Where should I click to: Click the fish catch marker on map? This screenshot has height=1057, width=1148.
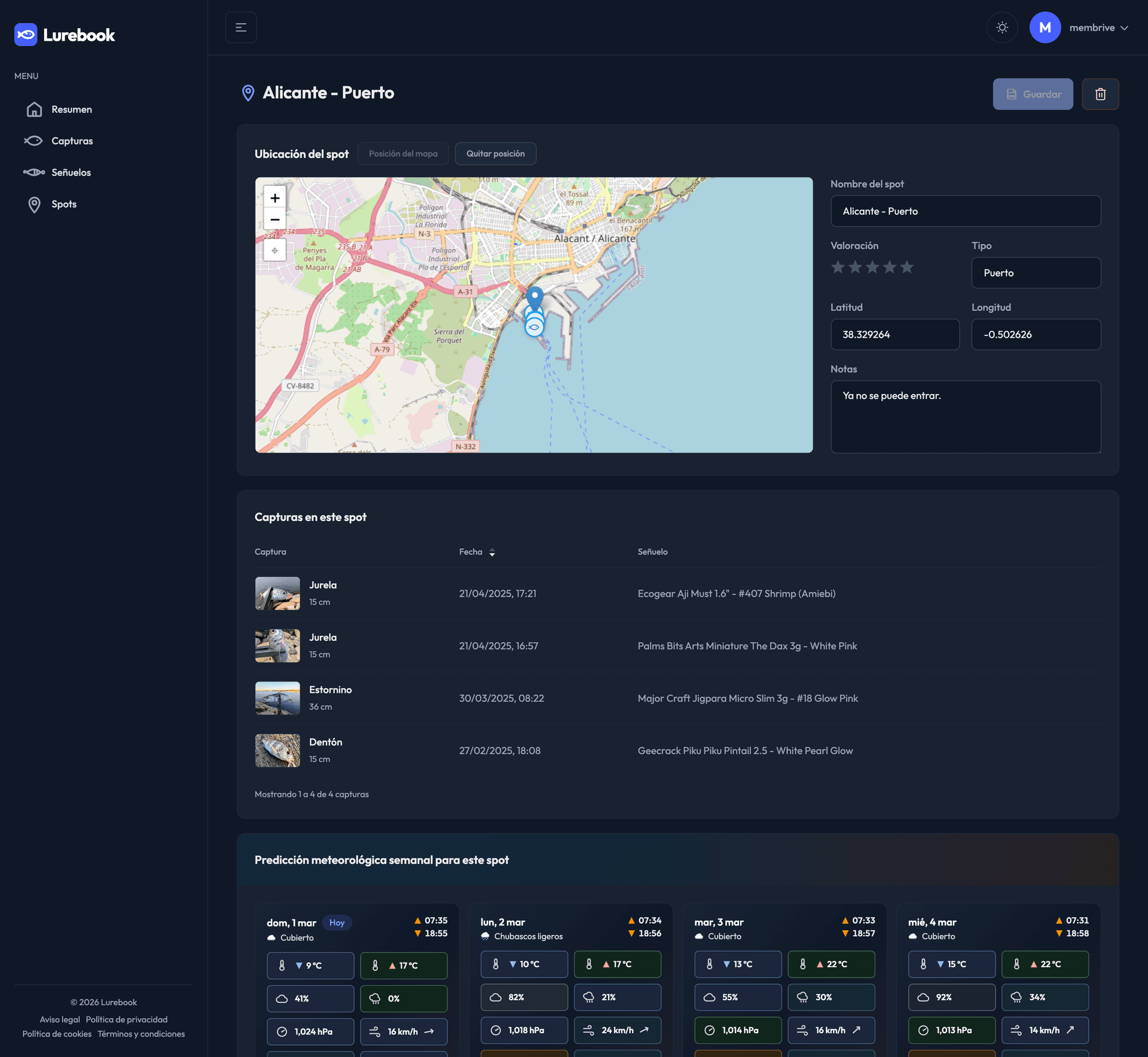[535, 327]
